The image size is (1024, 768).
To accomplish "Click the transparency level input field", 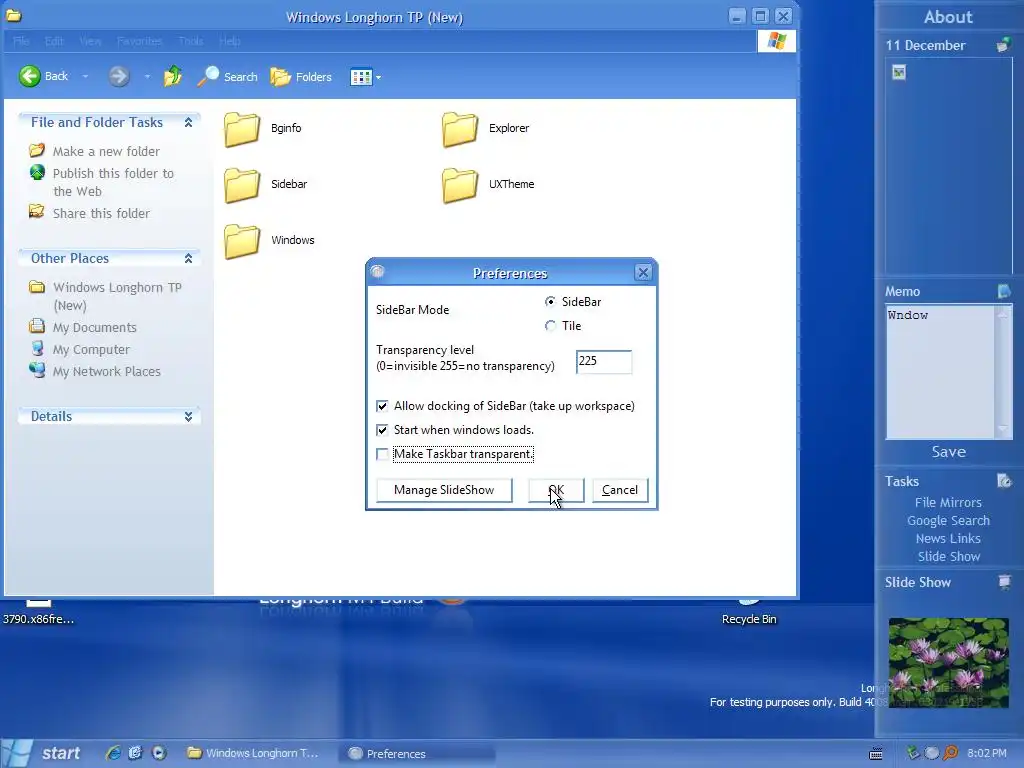I will 603,362.
